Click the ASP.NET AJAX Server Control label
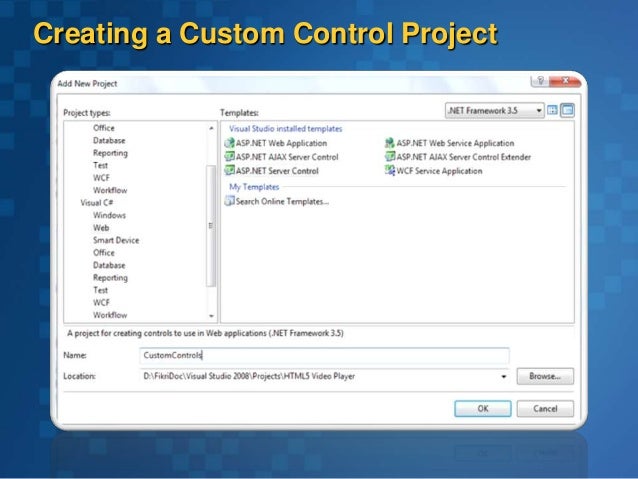This screenshot has height=479, width=638. pos(287,157)
